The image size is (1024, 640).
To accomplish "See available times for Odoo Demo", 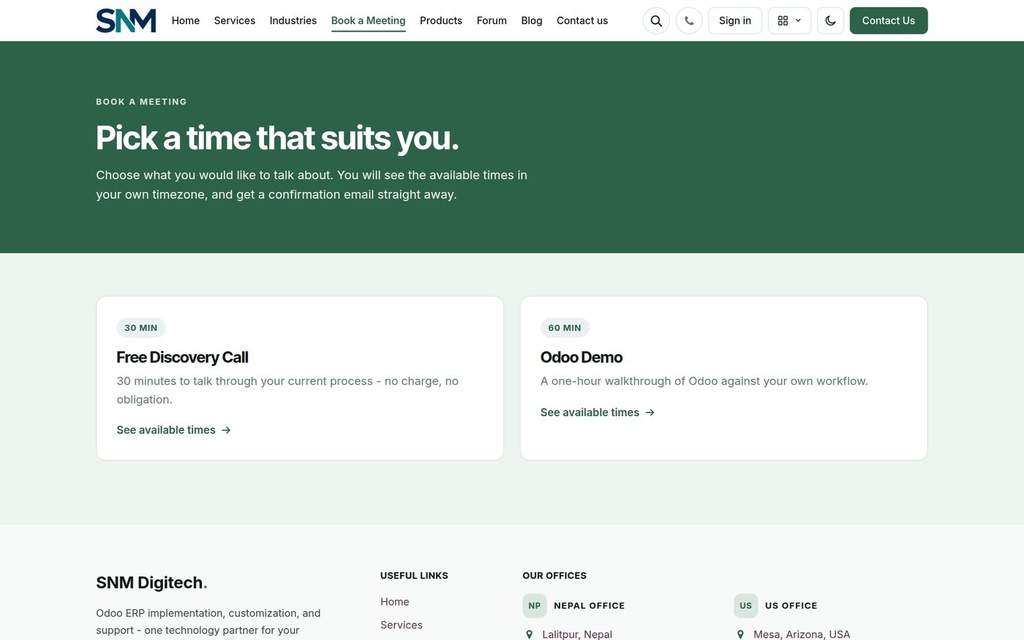I will pos(598,412).
